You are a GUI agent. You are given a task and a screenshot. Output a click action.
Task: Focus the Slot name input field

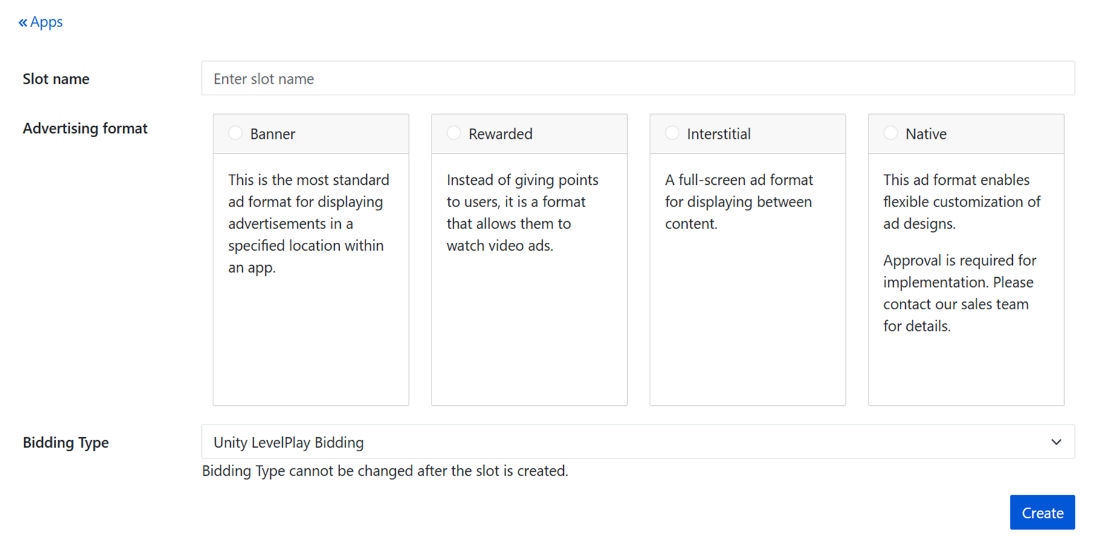(637, 79)
